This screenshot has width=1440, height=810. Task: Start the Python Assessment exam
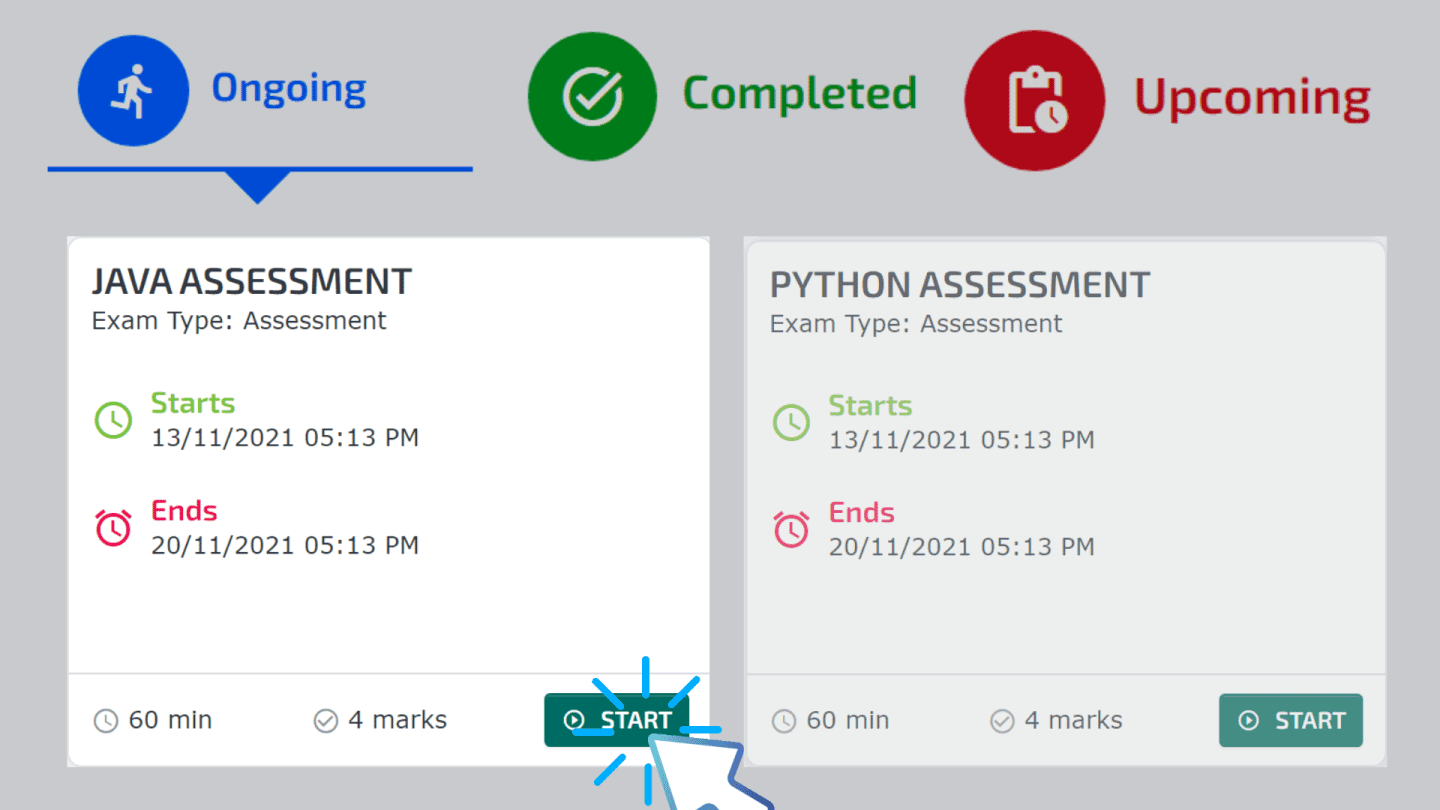tap(1291, 719)
